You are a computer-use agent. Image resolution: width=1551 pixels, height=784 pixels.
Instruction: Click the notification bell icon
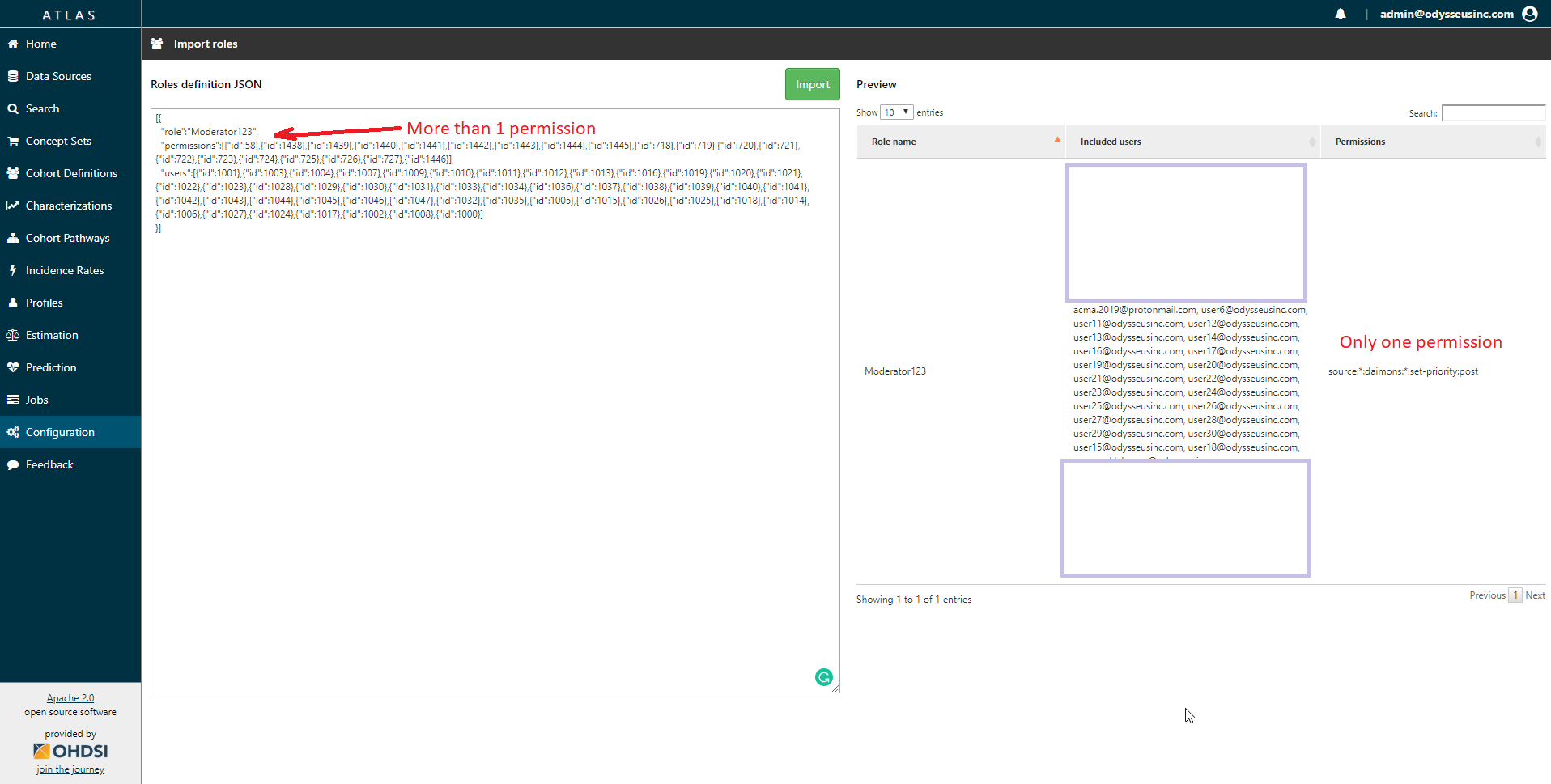1340,14
